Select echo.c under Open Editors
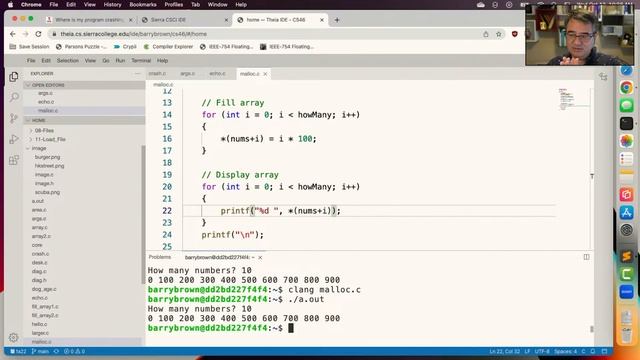 click(46, 102)
